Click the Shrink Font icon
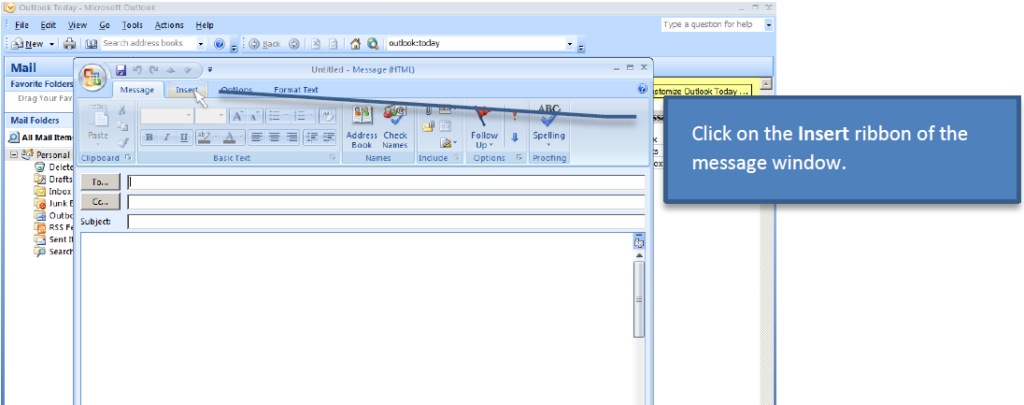1024x405 pixels. (253, 116)
